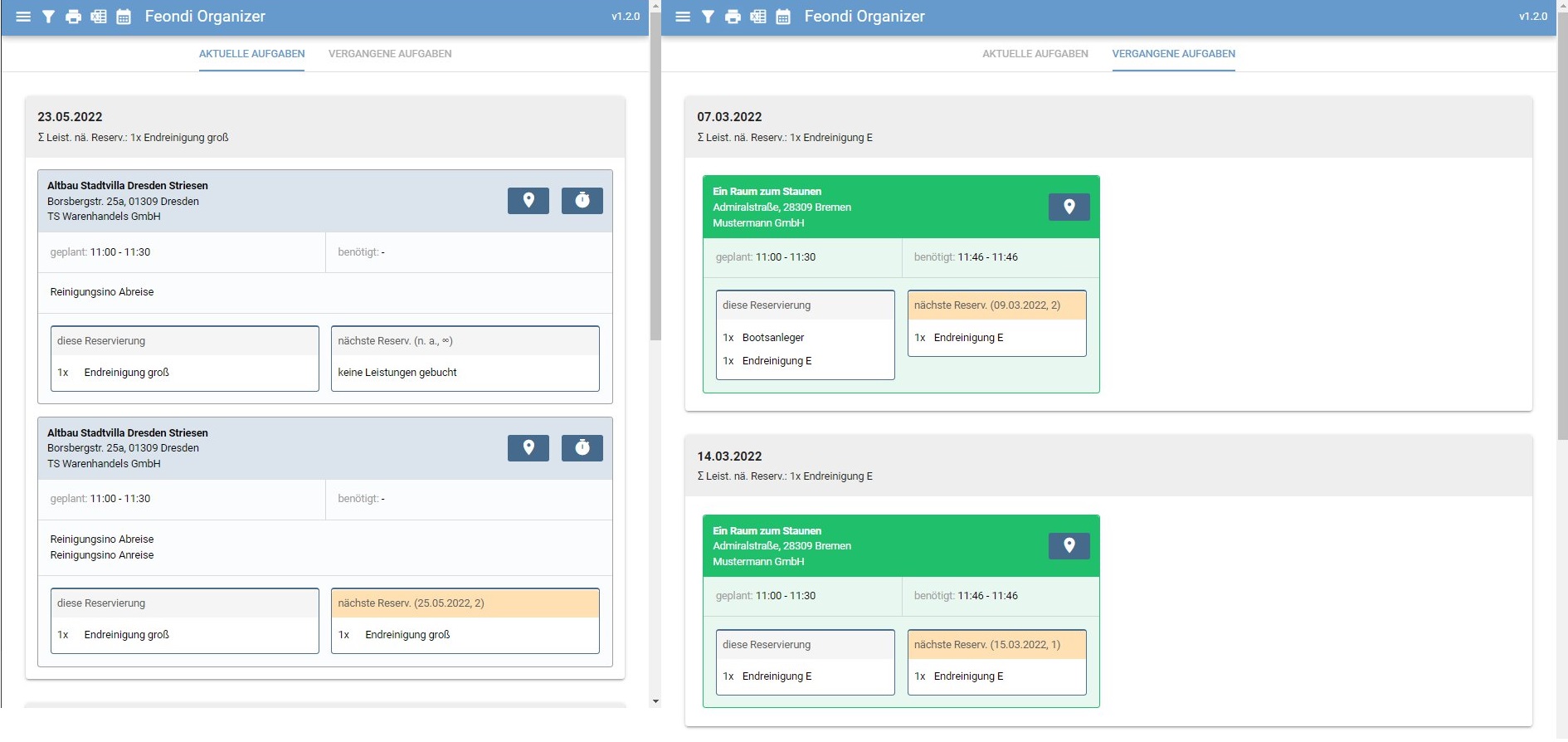
Task: Click print icon in right Feondi window
Action: pos(733,17)
